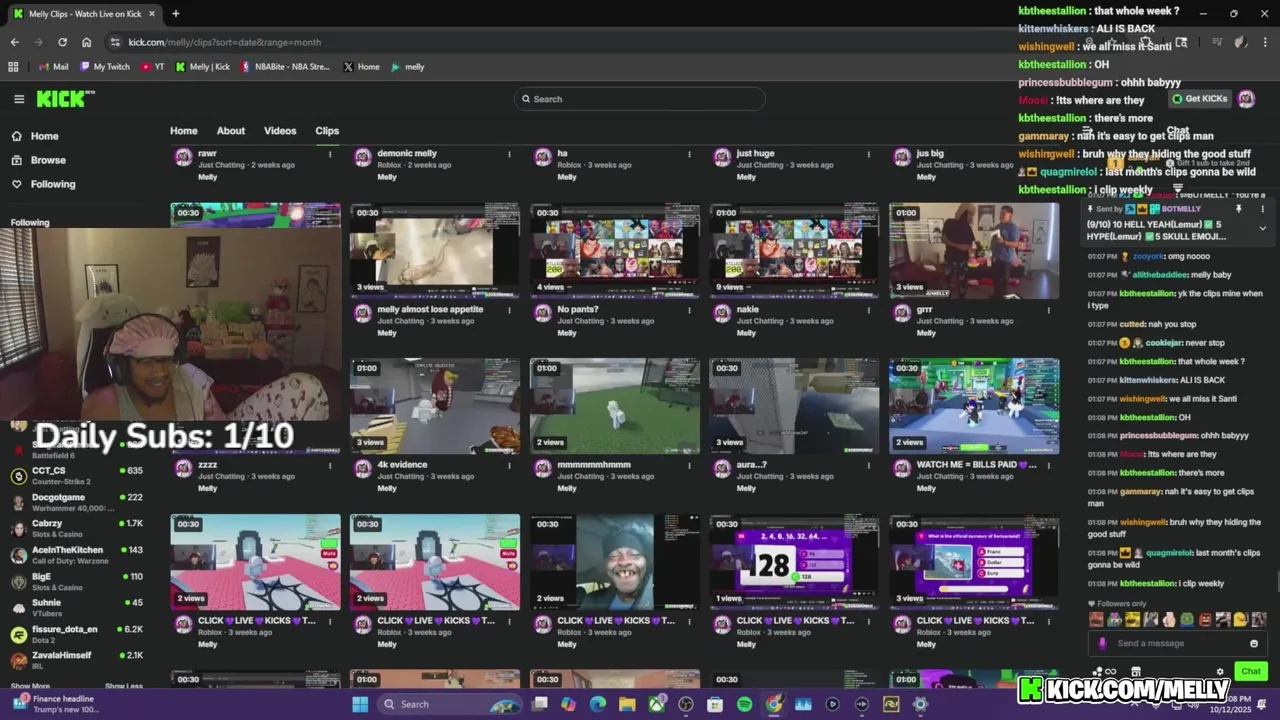1280x720 pixels.
Task: Open the chat shop icon
Action: 1135,672
